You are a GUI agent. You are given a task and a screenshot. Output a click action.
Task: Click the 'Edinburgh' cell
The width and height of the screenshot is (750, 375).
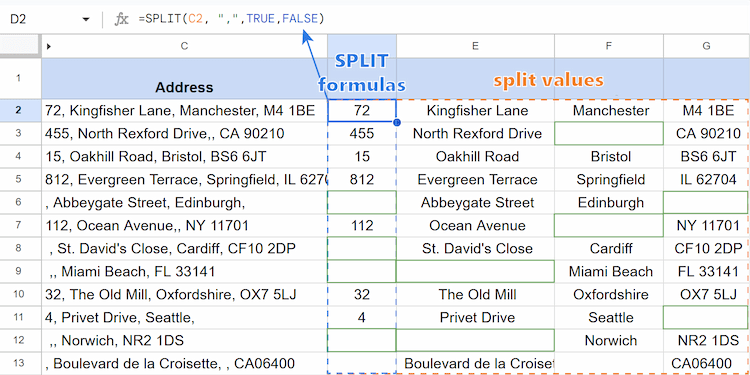tap(609, 202)
